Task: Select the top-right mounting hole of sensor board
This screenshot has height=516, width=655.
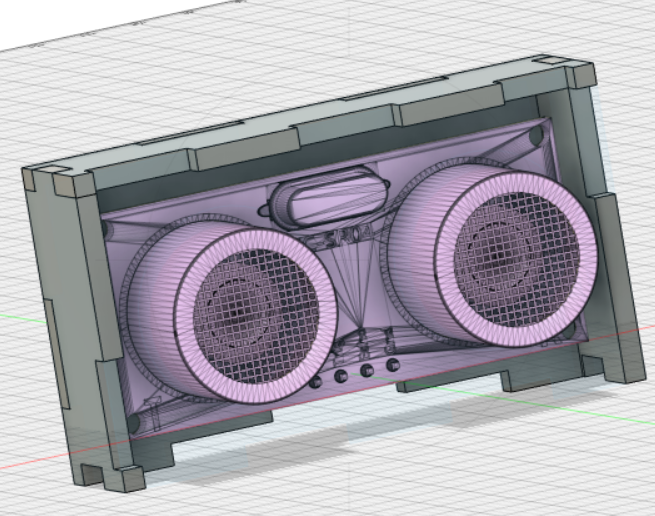Action: (536, 136)
